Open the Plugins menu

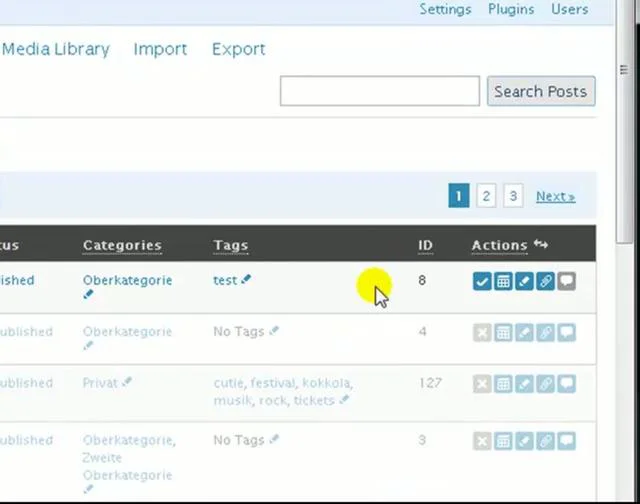511,9
